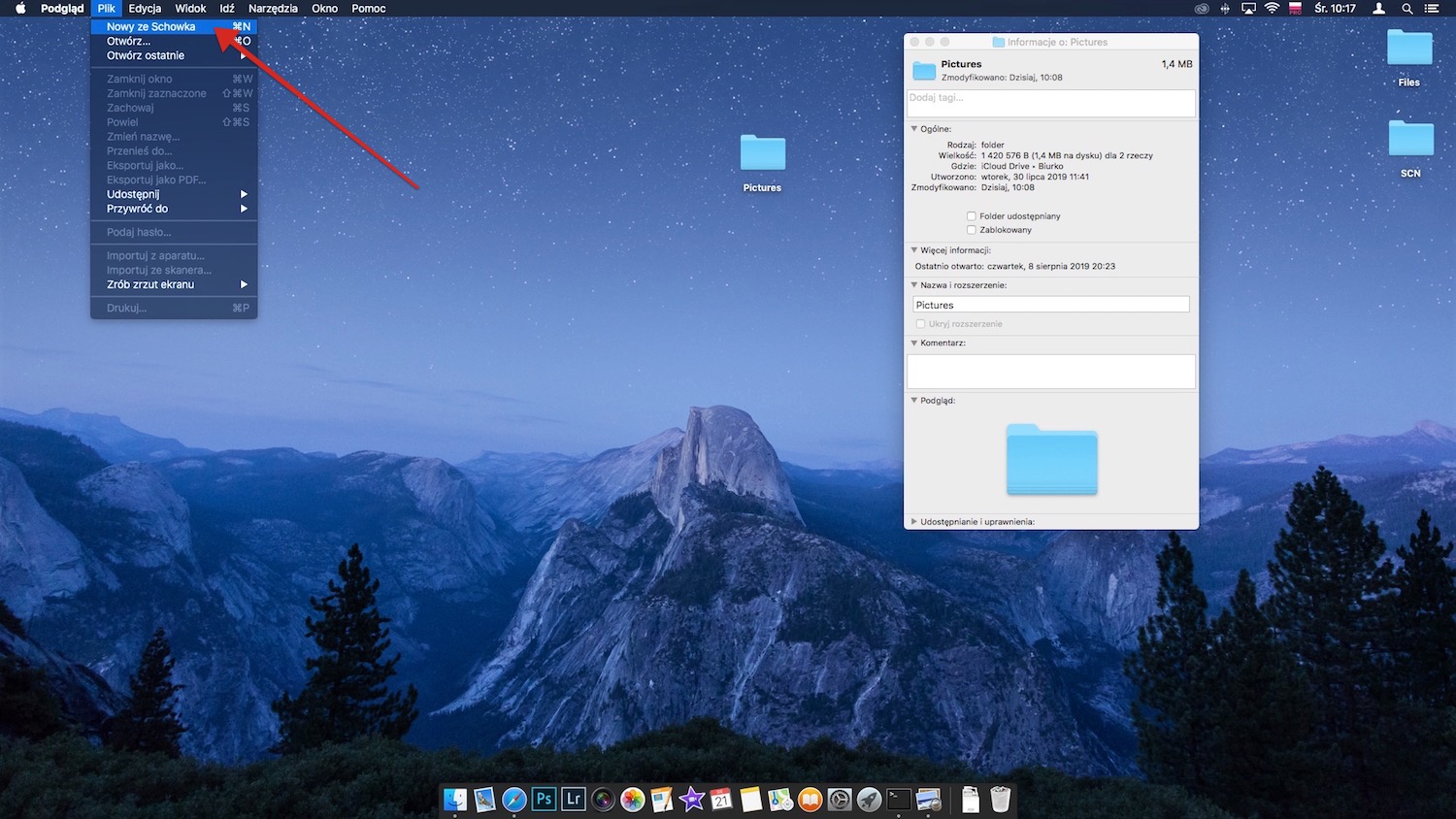Click the Wi-Fi status icon
The height and width of the screenshot is (819, 1456).
click(x=1272, y=9)
